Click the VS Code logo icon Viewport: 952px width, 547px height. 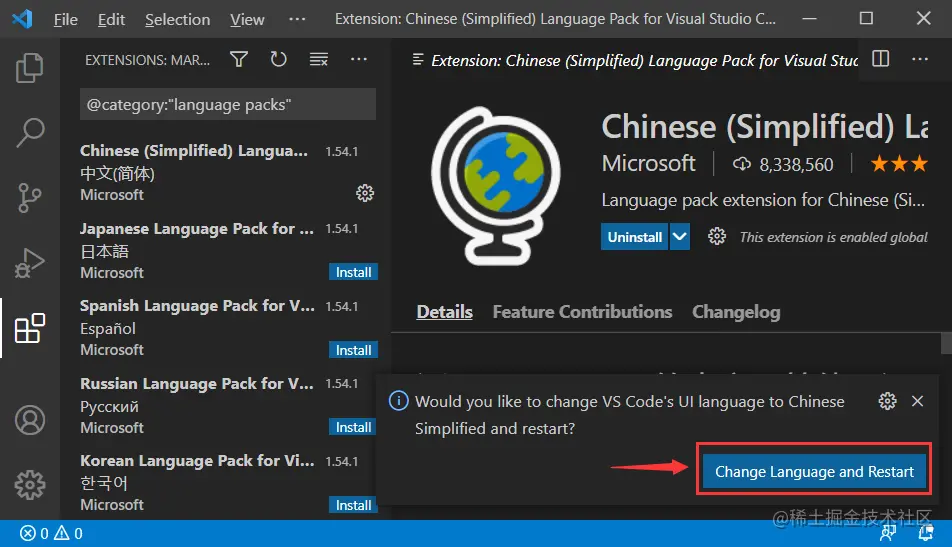[22, 19]
